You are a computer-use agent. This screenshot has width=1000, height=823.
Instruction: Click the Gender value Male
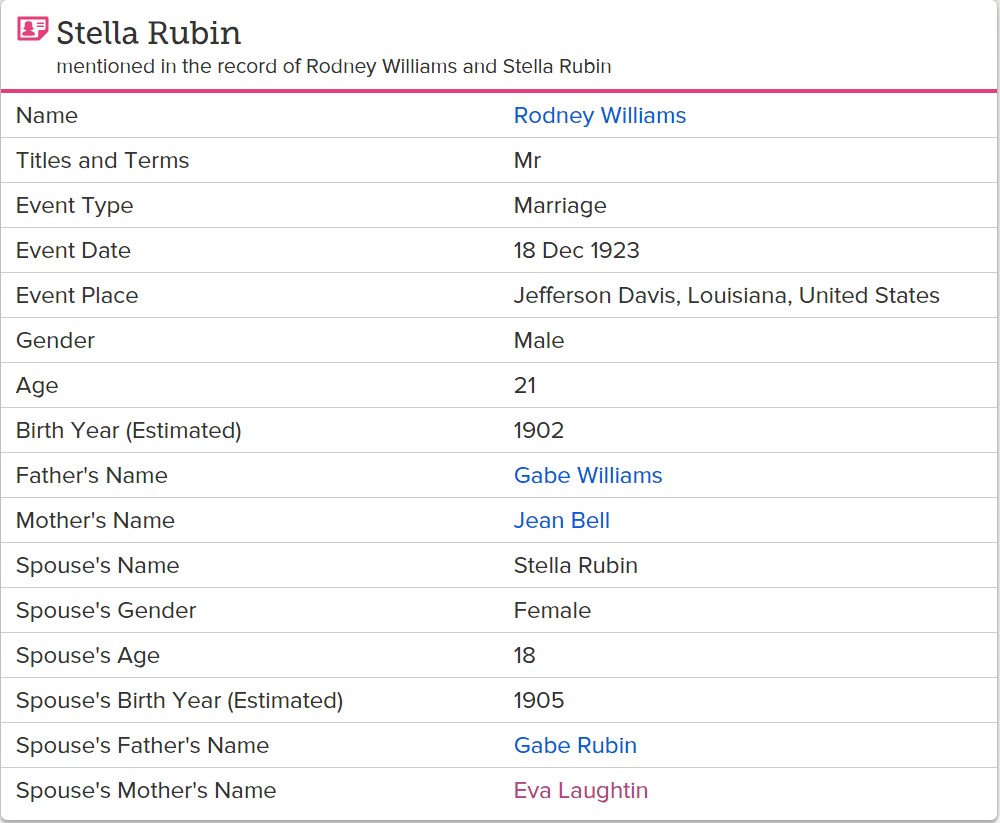pyautogui.click(x=538, y=340)
